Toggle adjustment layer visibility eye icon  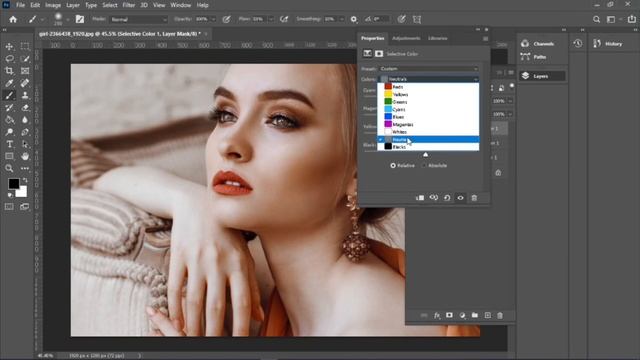click(x=460, y=198)
